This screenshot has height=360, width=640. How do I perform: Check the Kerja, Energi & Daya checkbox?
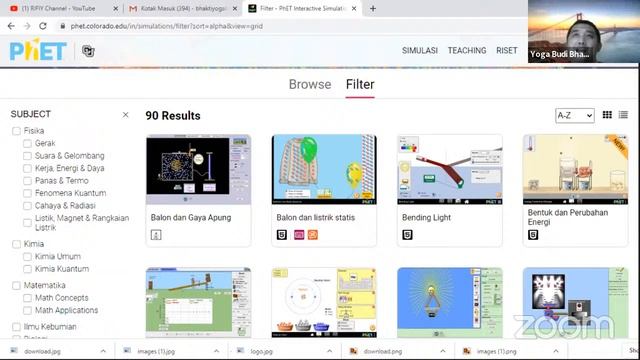click(27, 169)
